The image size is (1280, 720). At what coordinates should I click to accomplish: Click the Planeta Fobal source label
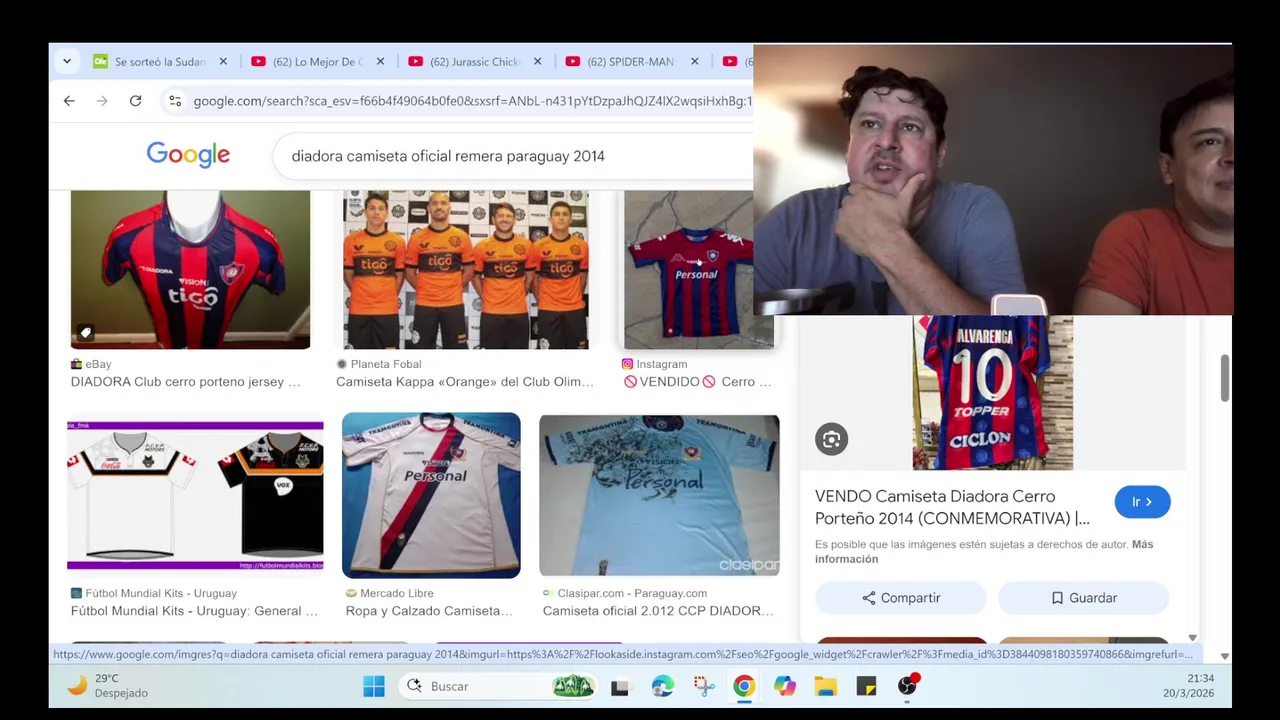click(x=379, y=364)
